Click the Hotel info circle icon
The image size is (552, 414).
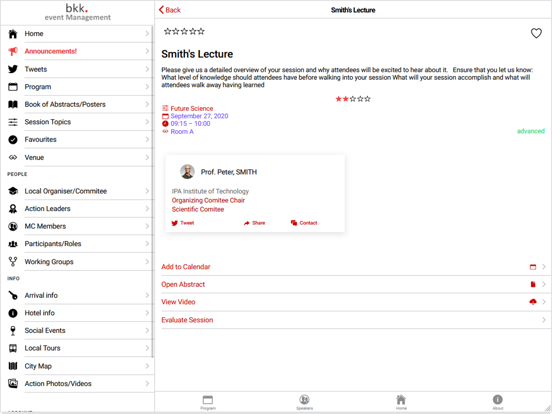(x=13, y=313)
